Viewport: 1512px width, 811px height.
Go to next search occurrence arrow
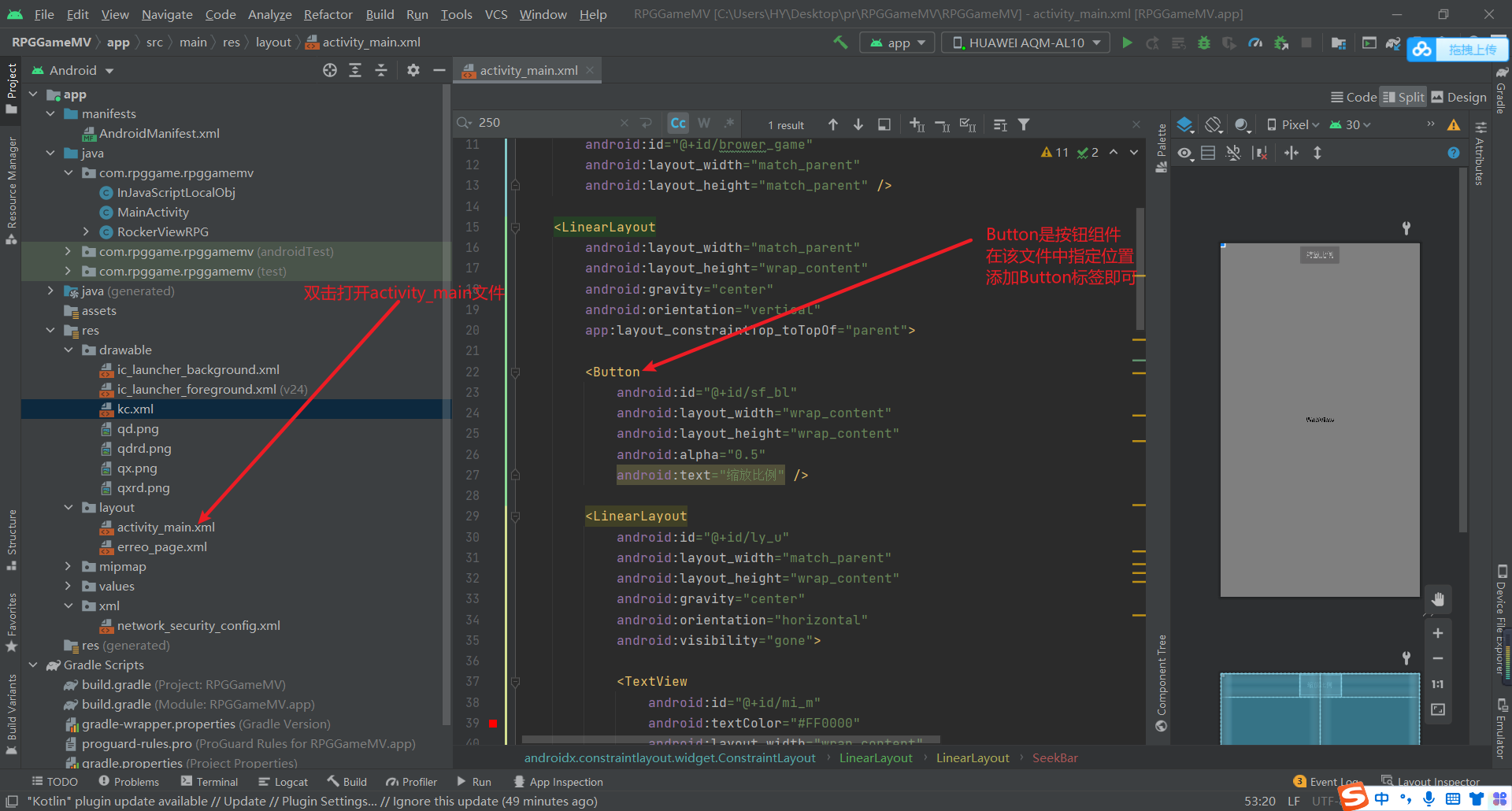[x=858, y=124]
